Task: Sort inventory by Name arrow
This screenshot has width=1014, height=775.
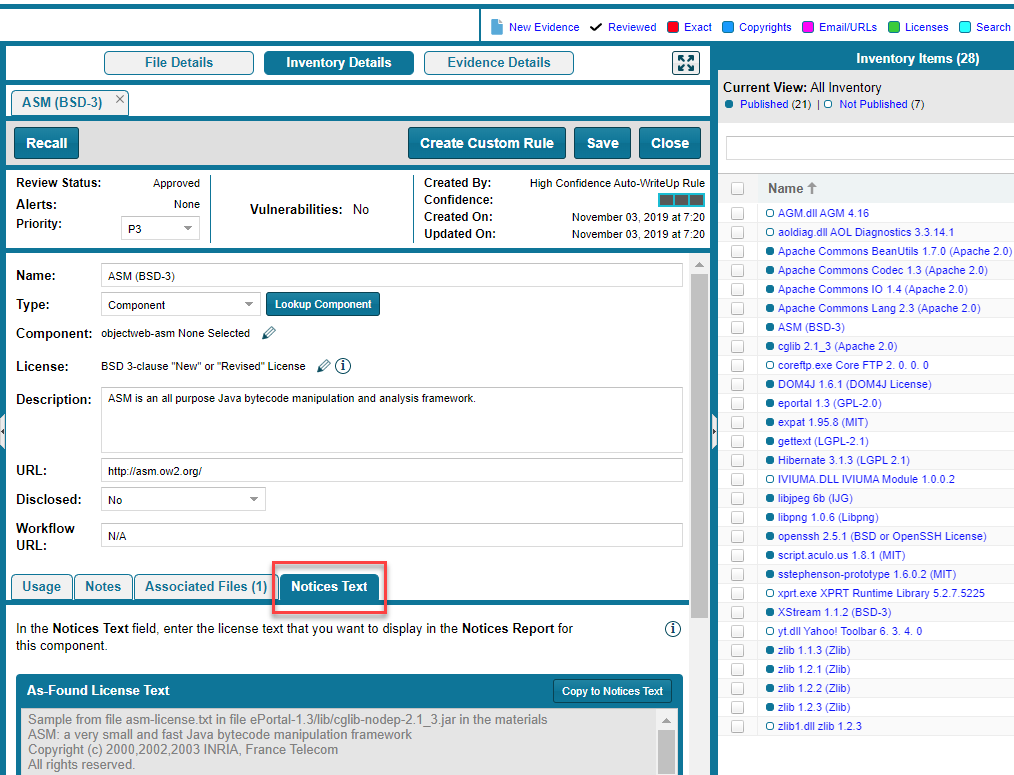Action: click(x=812, y=188)
